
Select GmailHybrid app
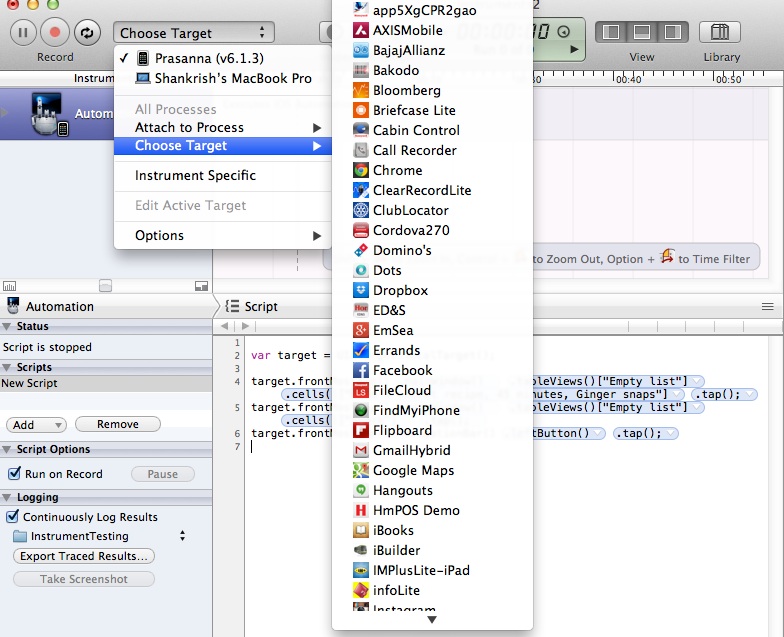[x=432, y=450]
